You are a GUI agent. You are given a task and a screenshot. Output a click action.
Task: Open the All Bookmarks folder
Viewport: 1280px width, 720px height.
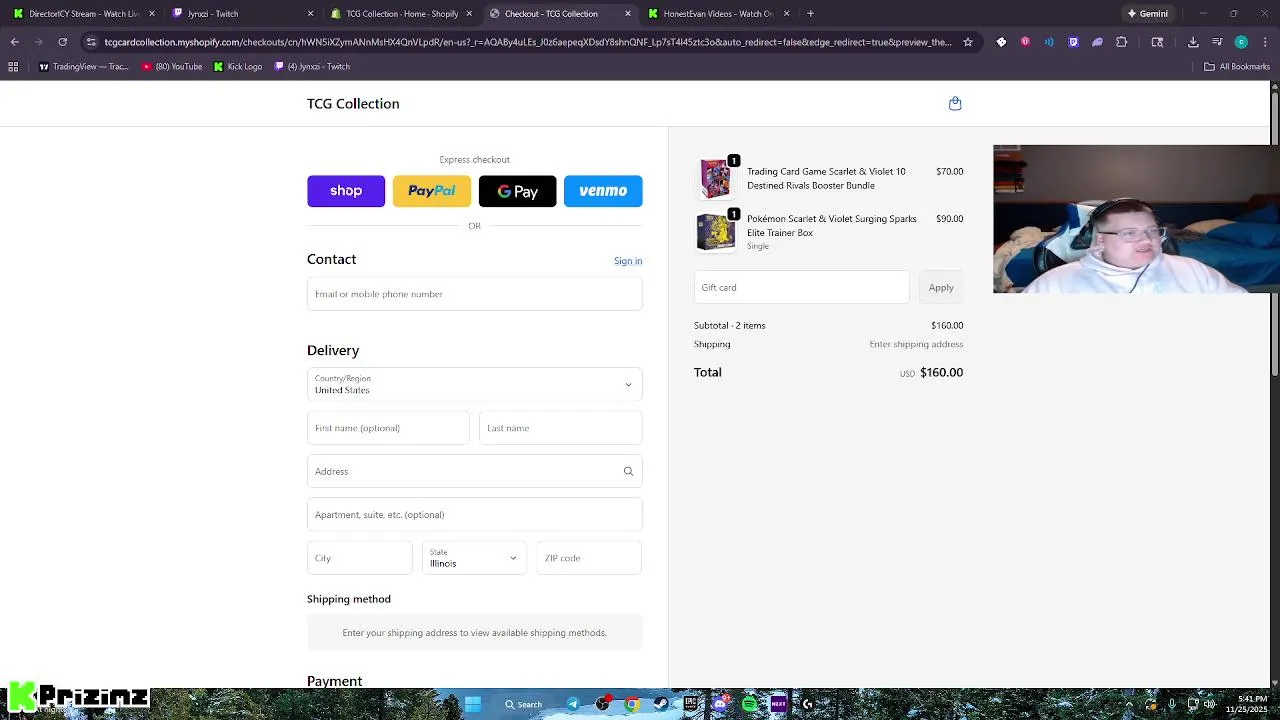click(1237, 66)
